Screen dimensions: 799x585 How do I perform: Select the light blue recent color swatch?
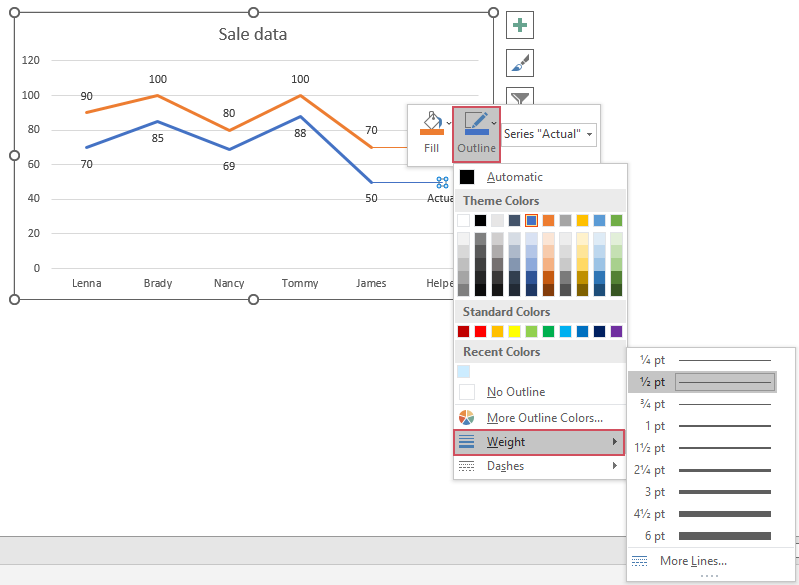point(464,371)
